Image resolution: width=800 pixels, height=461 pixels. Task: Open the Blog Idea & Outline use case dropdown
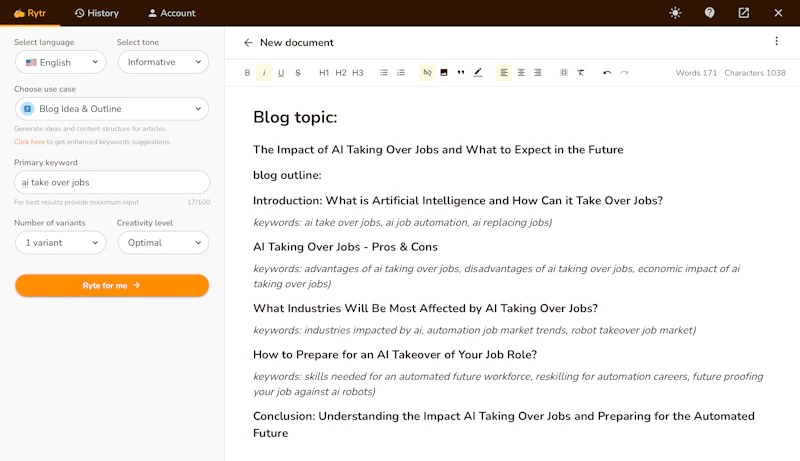[x=112, y=108]
